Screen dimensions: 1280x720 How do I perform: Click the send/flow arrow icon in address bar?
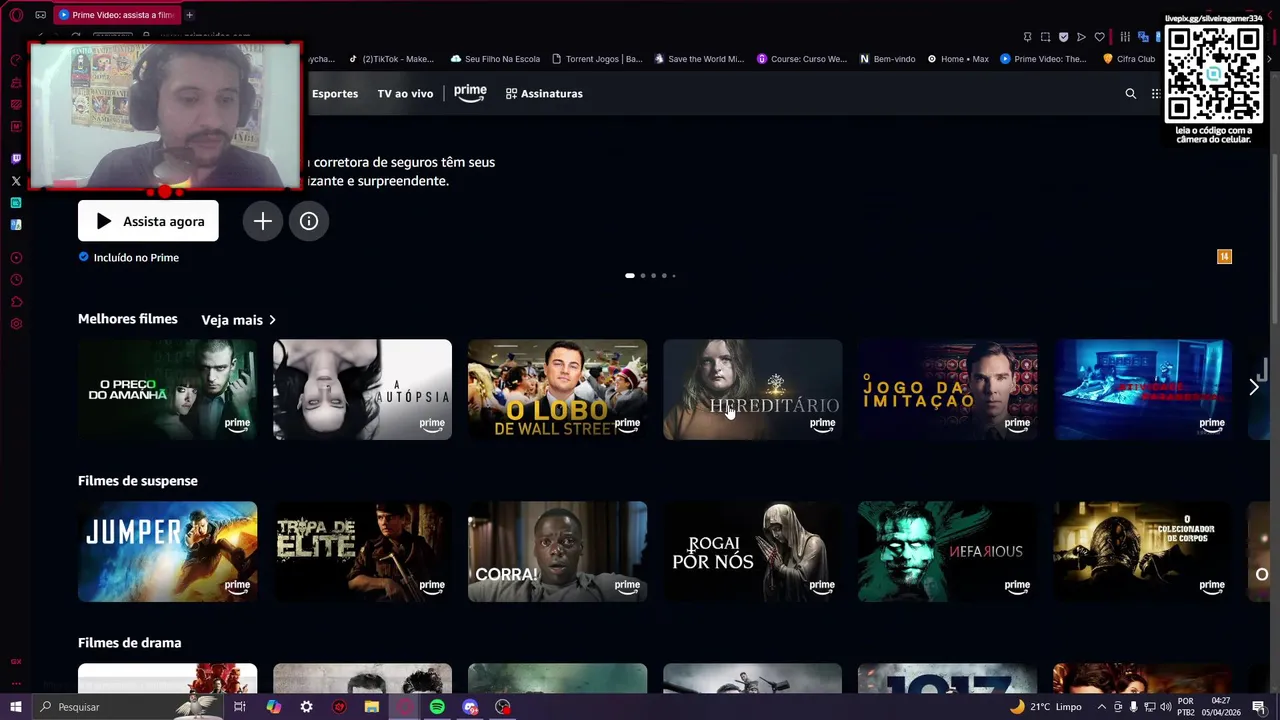click(x=1081, y=37)
